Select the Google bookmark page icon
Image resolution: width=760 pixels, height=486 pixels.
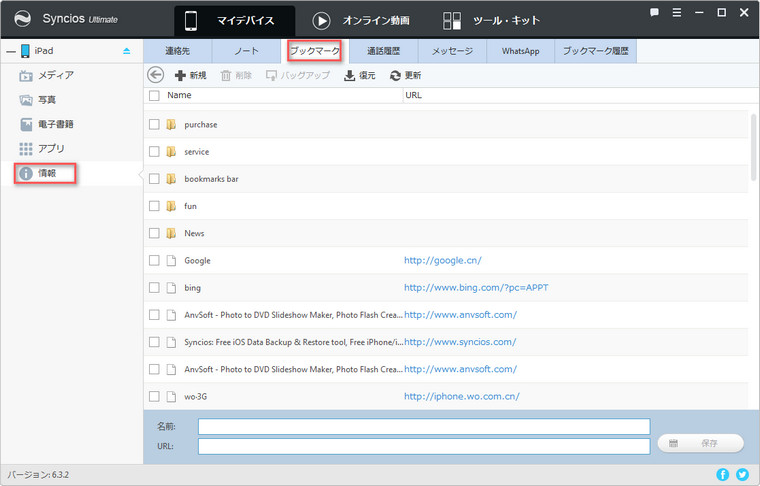171,261
